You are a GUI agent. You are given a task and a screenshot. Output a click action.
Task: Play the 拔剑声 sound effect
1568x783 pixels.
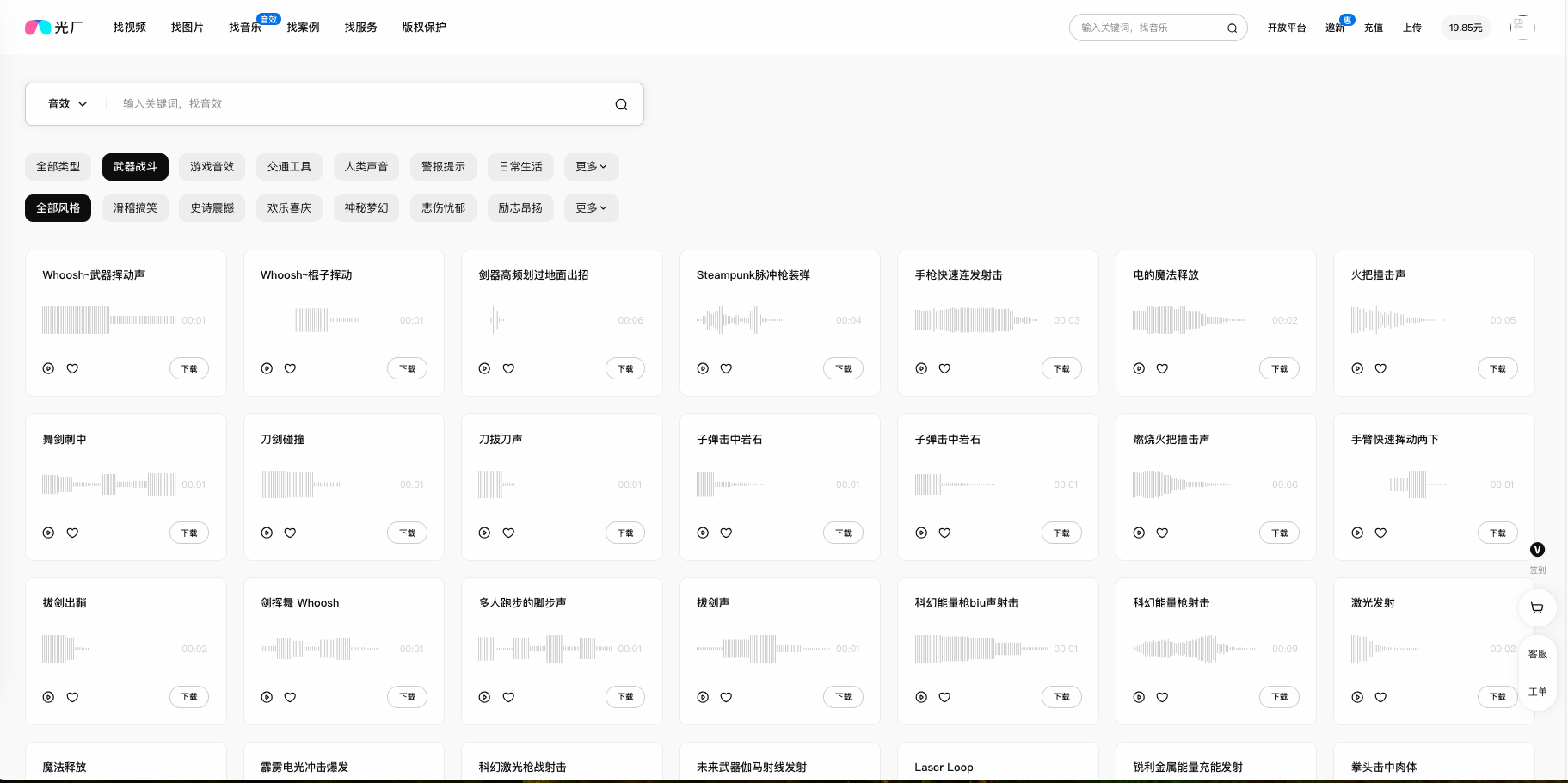pos(703,697)
